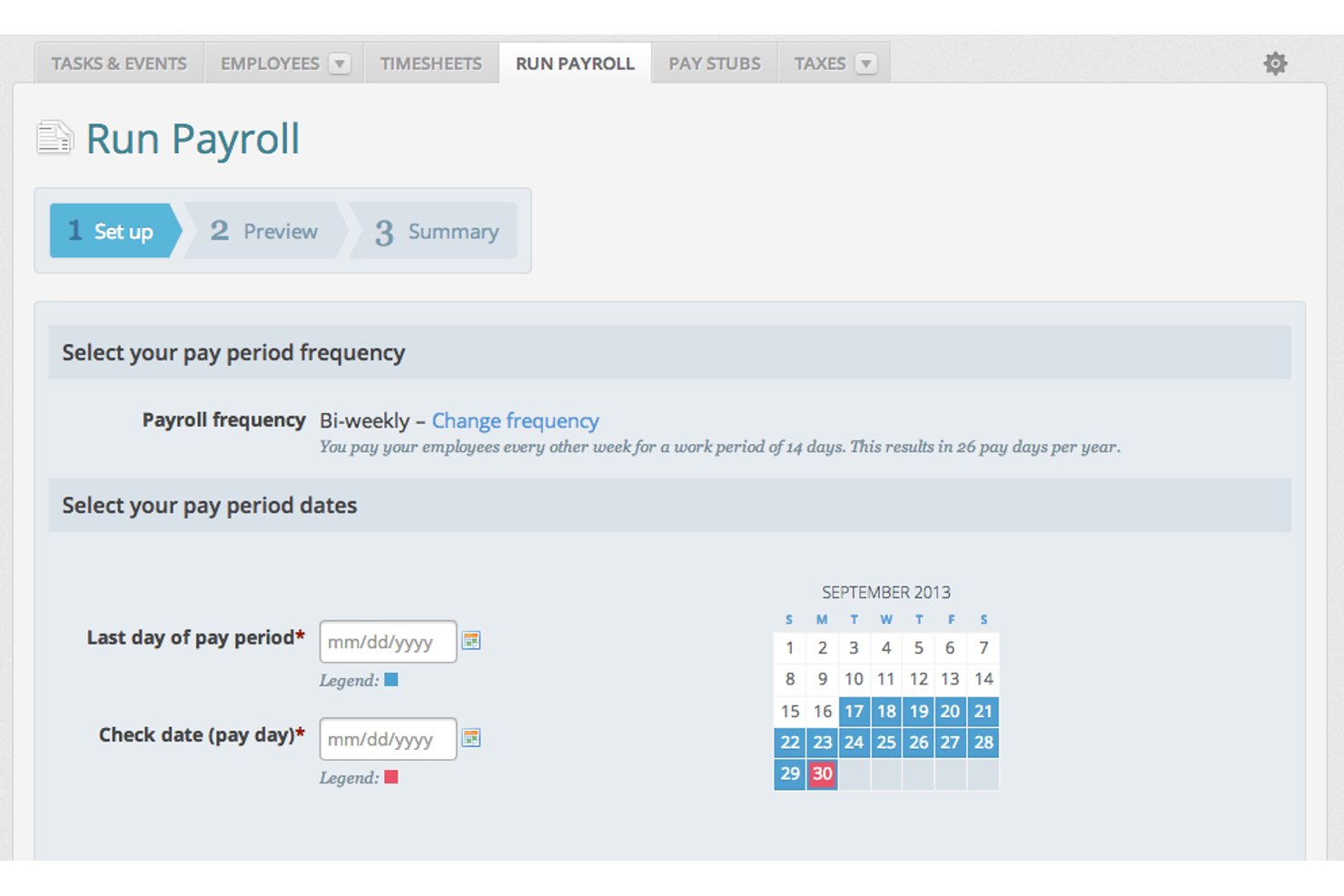Click the 'You pay your employees' description text
Image resolution: width=1344 pixels, height=896 pixels.
(719, 447)
